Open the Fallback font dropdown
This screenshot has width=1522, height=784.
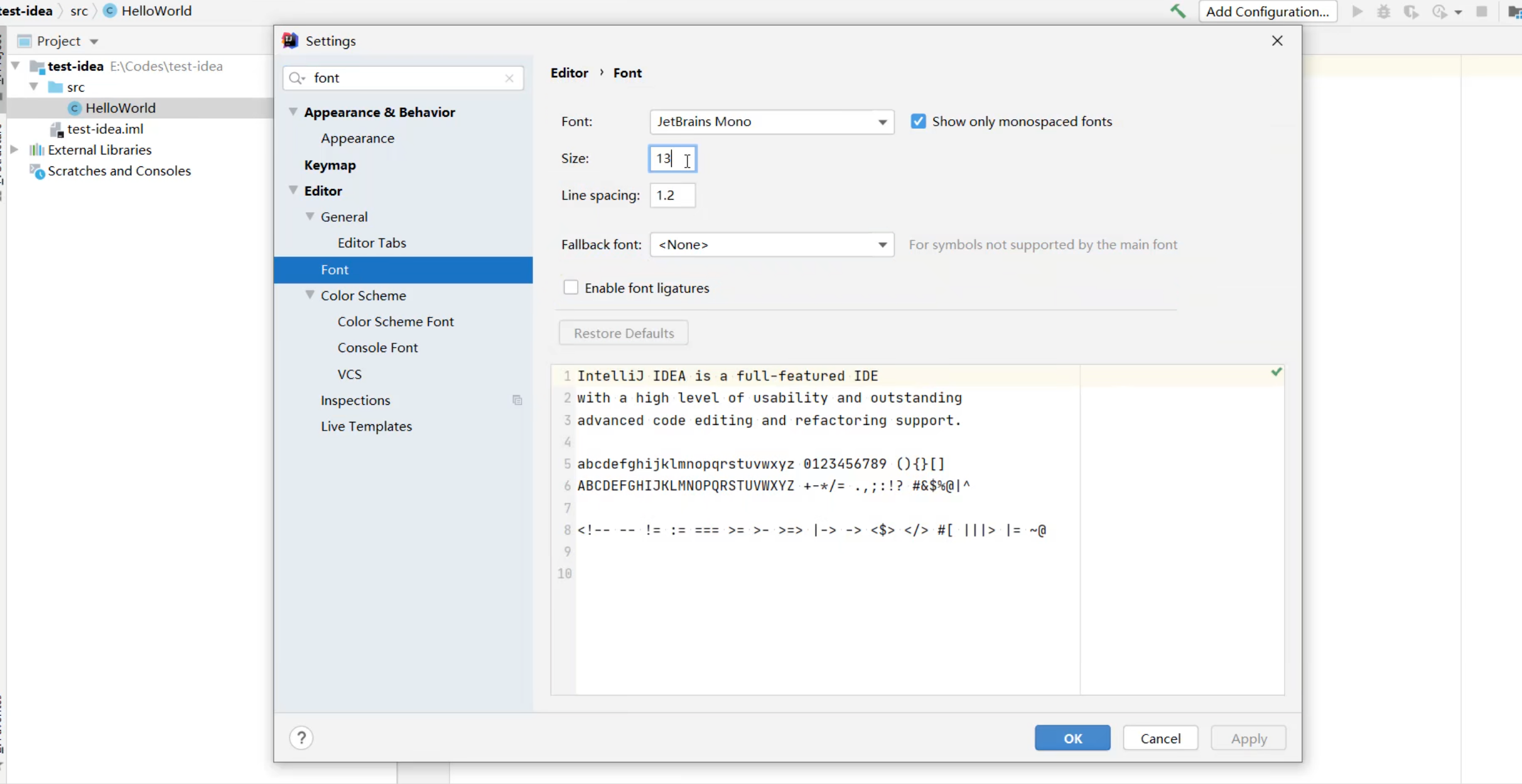[772, 244]
